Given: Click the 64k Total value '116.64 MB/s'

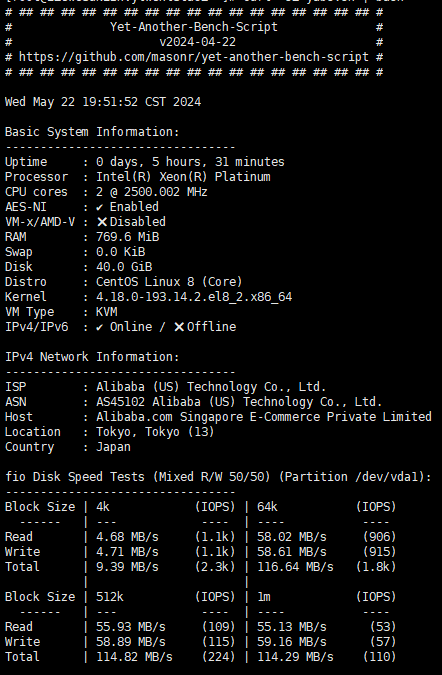Looking at the screenshot, I should pos(295,567).
